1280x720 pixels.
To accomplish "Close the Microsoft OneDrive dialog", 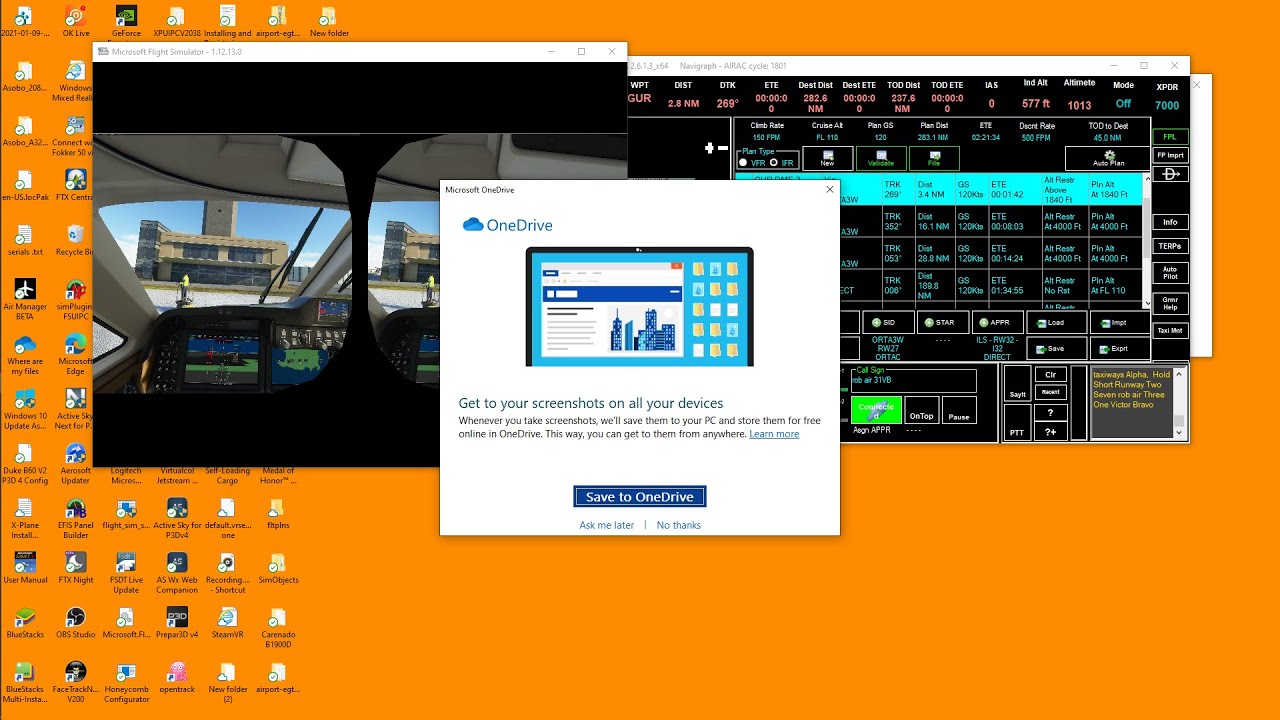I will coord(829,189).
